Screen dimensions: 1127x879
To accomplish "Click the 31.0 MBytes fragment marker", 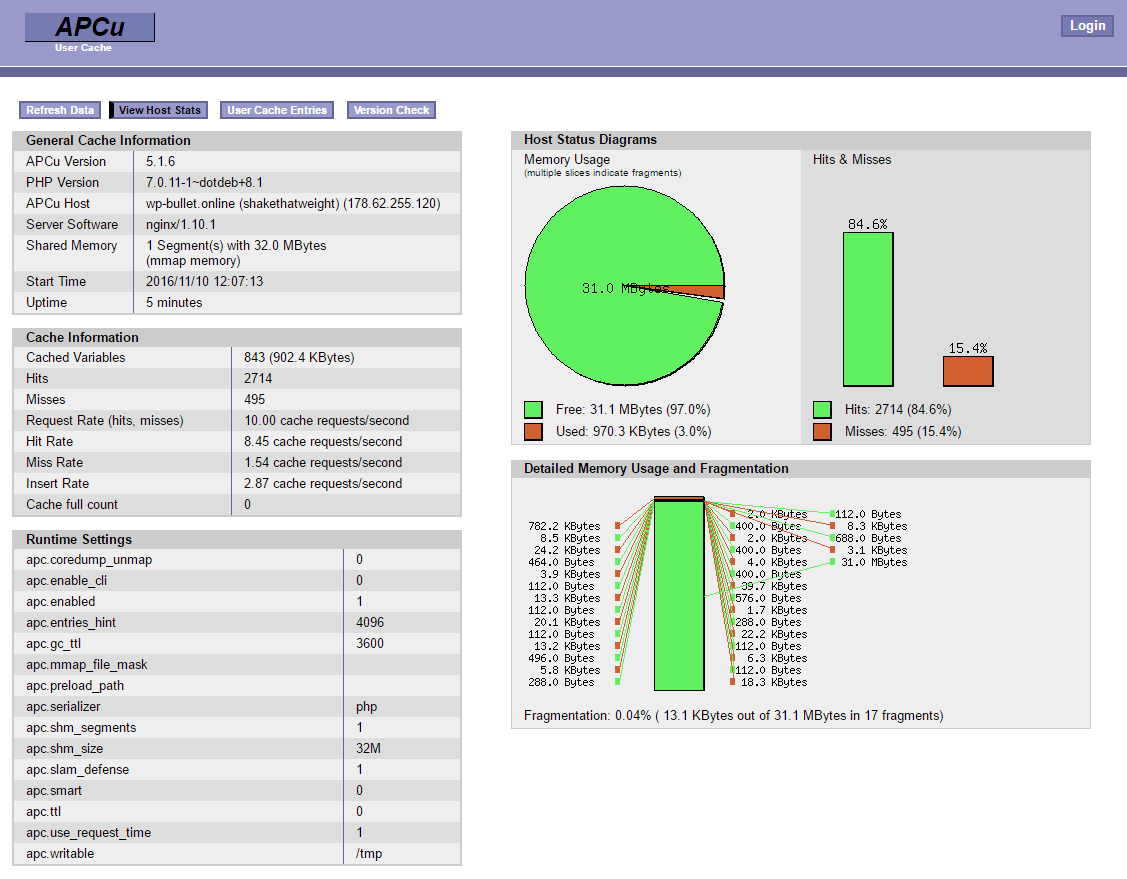I will [832, 562].
